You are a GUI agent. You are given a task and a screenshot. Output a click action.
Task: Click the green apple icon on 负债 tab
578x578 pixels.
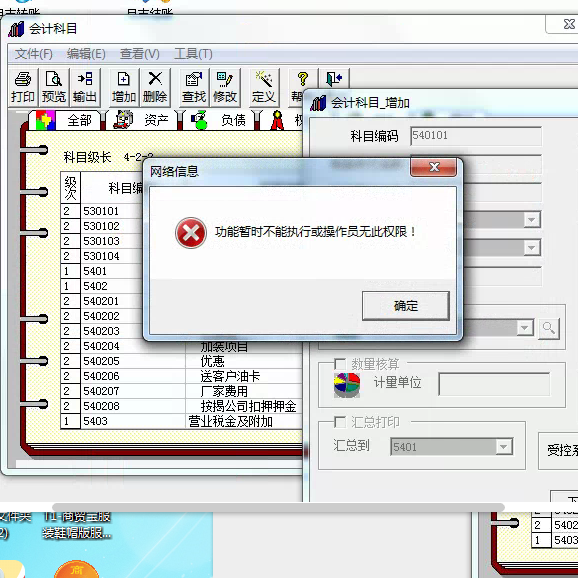click(200, 120)
